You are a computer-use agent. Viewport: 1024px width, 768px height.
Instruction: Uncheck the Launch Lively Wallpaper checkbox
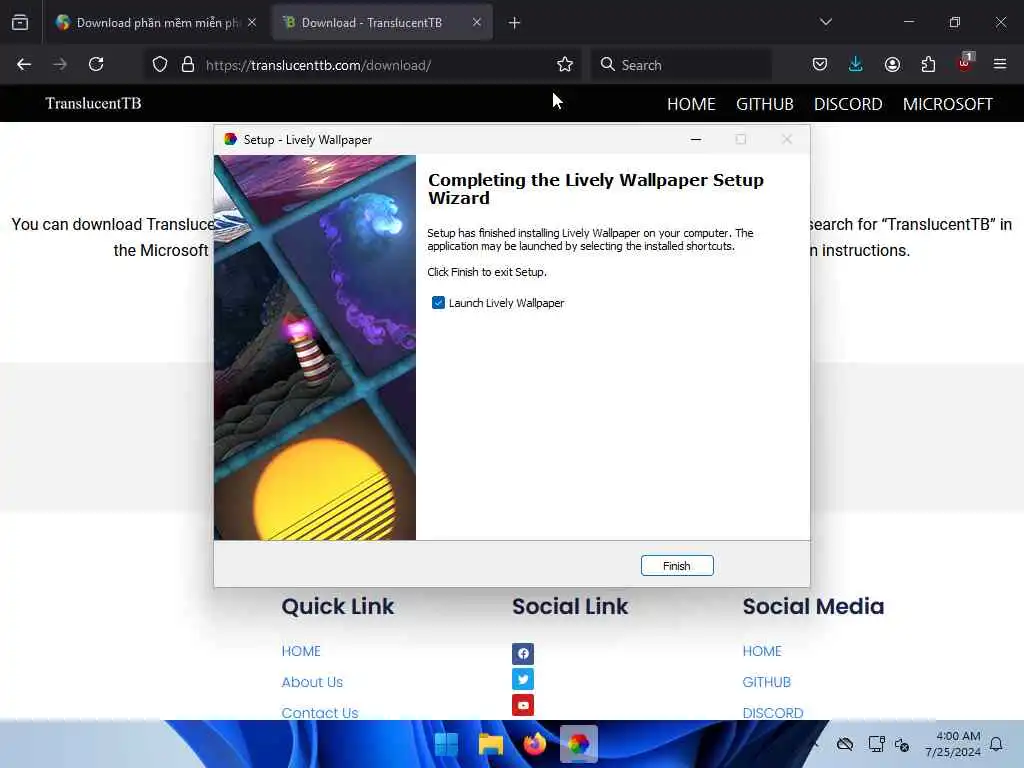click(438, 303)
